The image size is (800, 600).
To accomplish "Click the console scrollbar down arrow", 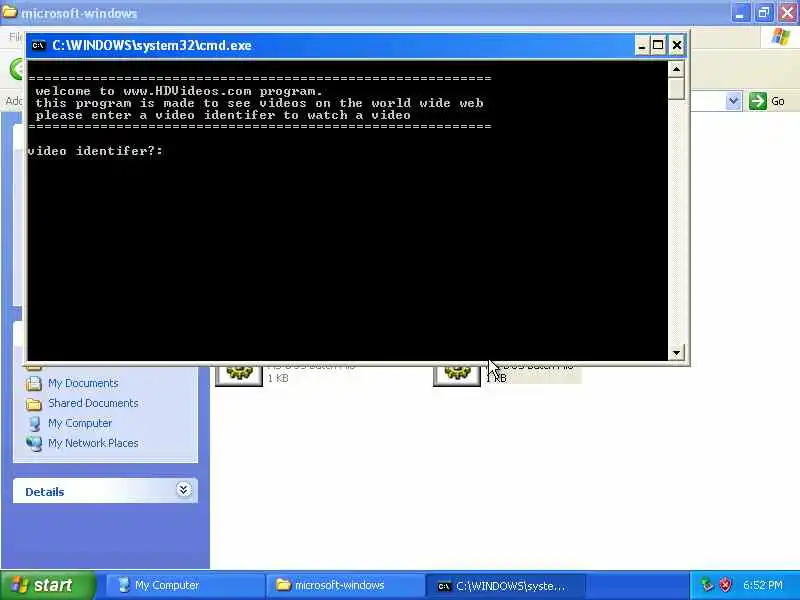I will 676,353.
